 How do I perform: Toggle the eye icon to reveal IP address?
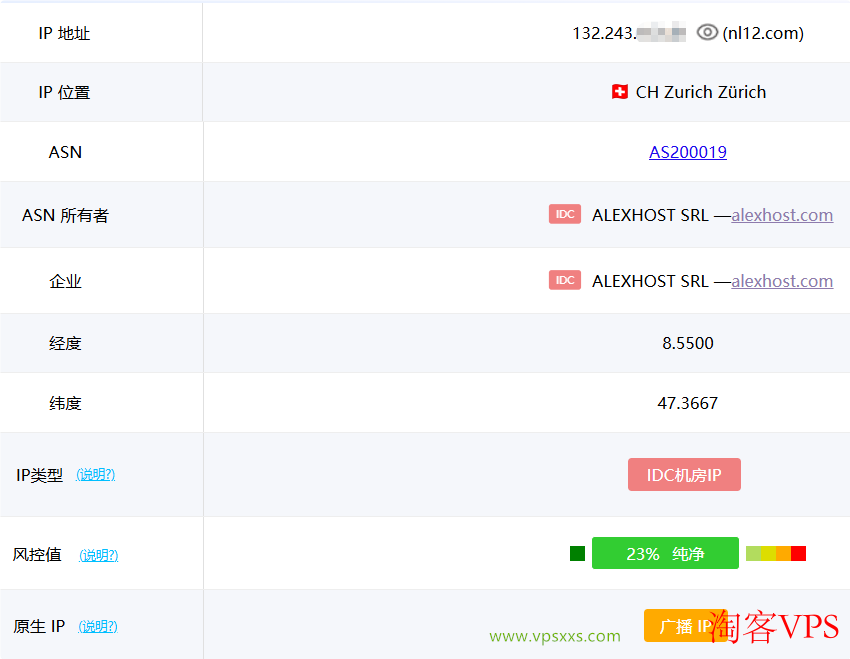pyautogui.click(x=707, y=33)
